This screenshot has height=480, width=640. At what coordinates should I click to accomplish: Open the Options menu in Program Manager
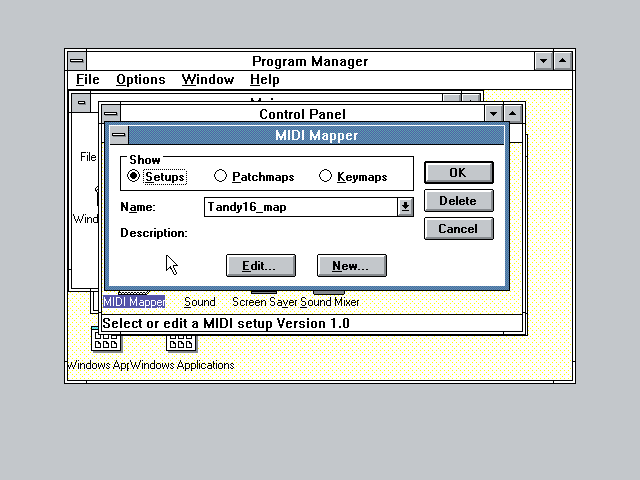pos(141,80)
